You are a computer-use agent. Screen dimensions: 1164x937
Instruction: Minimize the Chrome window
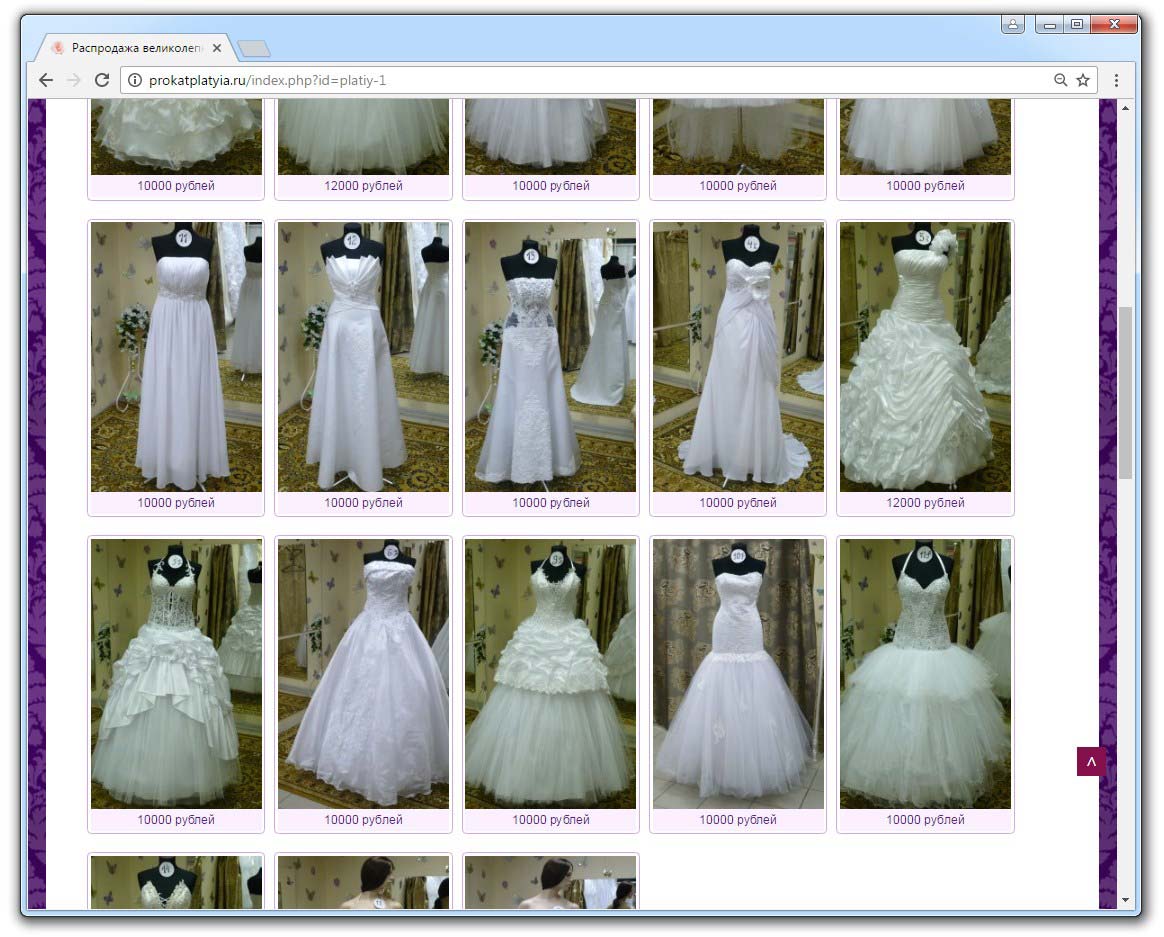click(x=1050, y=25)
